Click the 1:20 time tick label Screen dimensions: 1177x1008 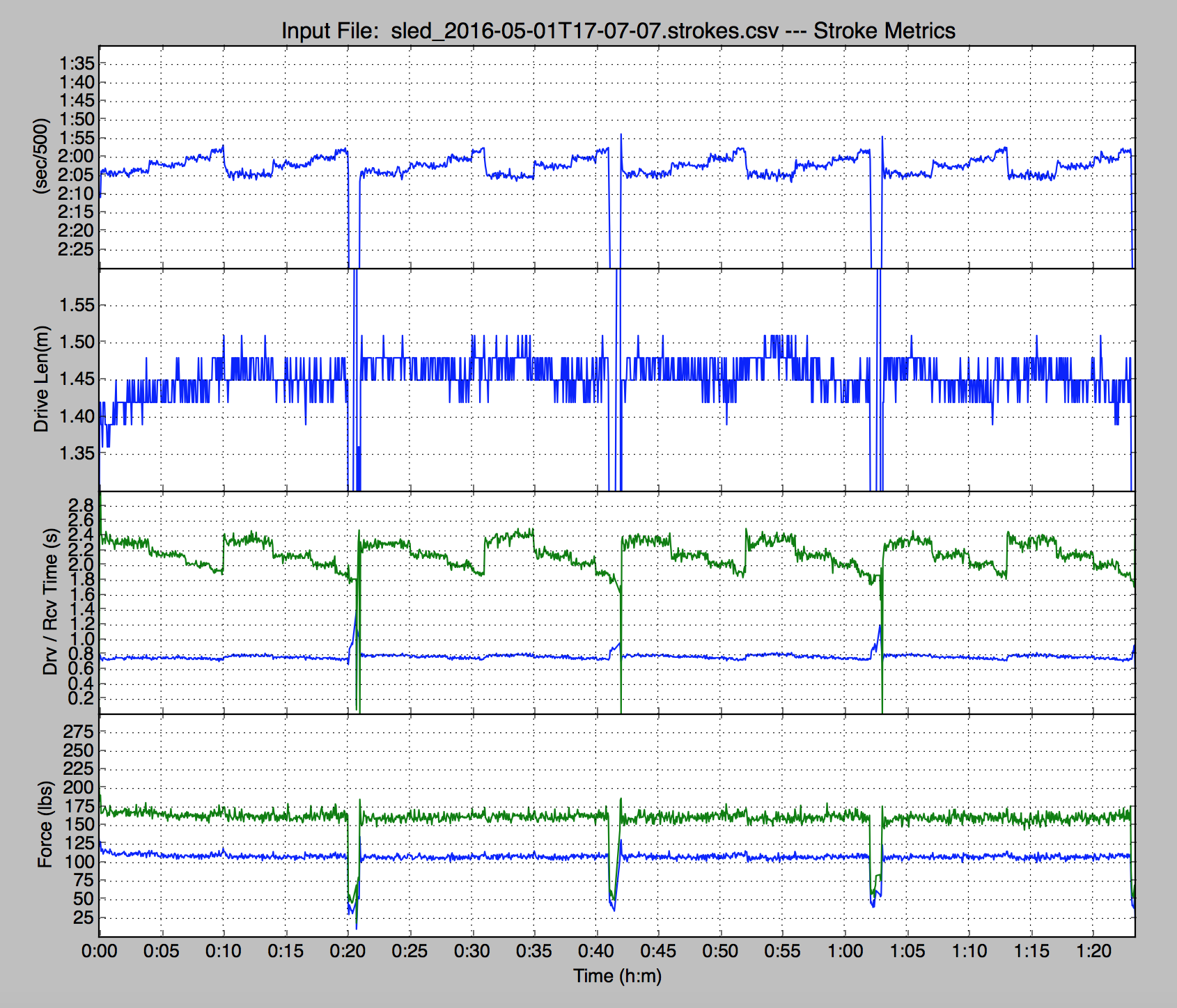[1093, 951]
